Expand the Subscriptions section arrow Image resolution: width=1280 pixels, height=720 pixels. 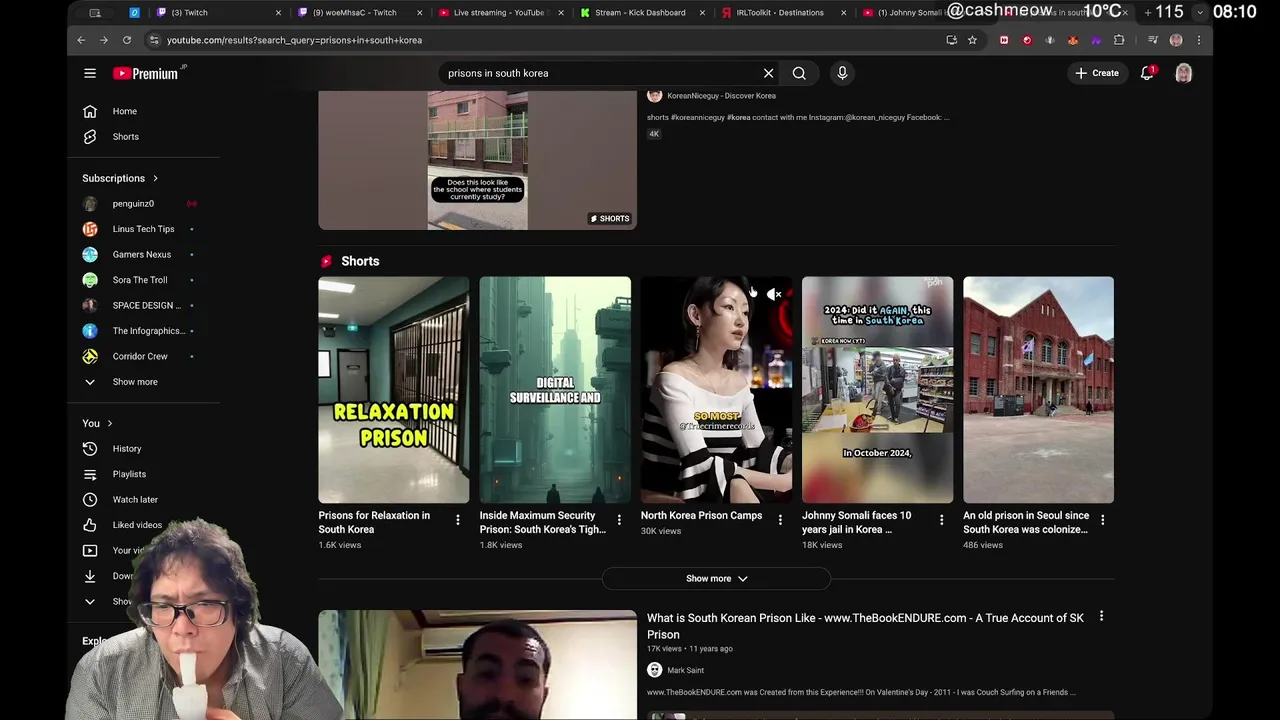[155, 178]
